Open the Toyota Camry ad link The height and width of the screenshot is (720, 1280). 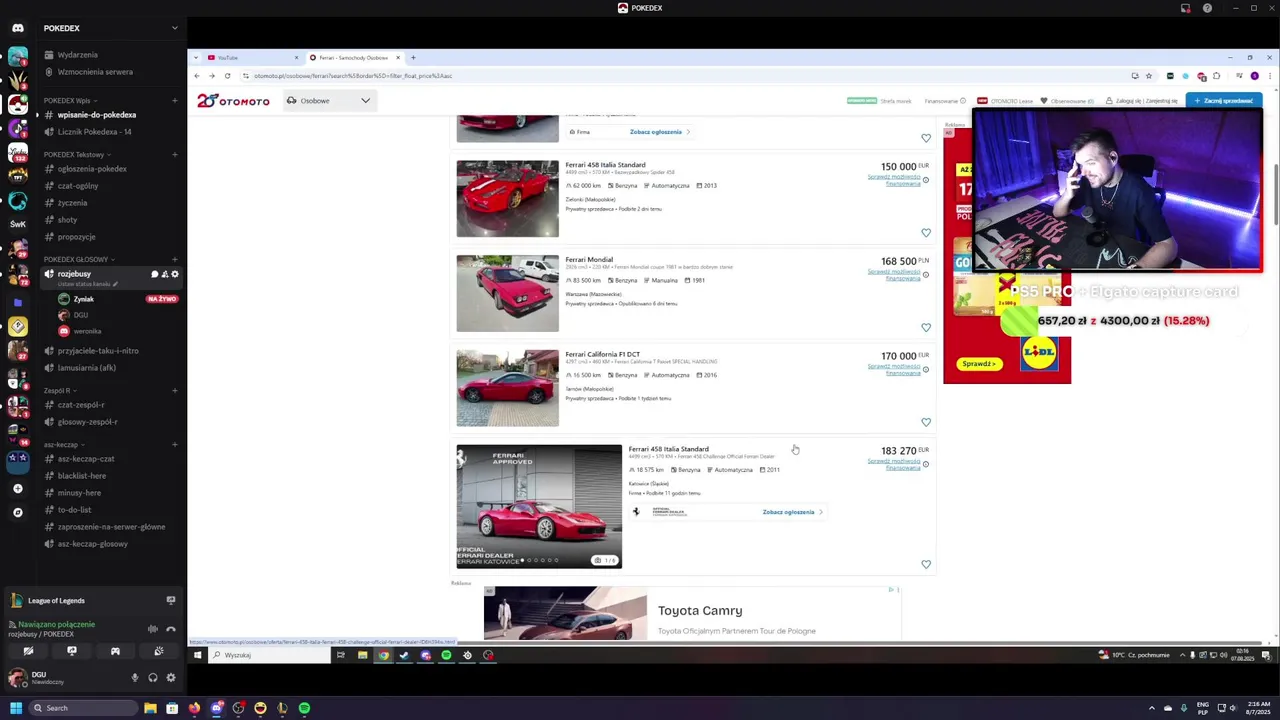[700, 611]
